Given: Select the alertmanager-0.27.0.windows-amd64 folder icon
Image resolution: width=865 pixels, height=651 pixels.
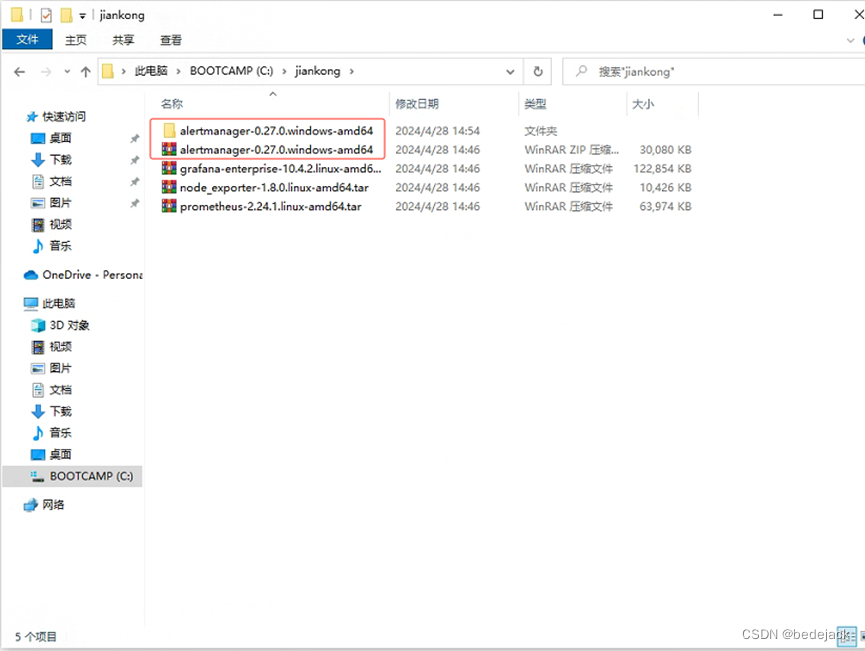Looking at the screenshot, I should coord(169,131).
